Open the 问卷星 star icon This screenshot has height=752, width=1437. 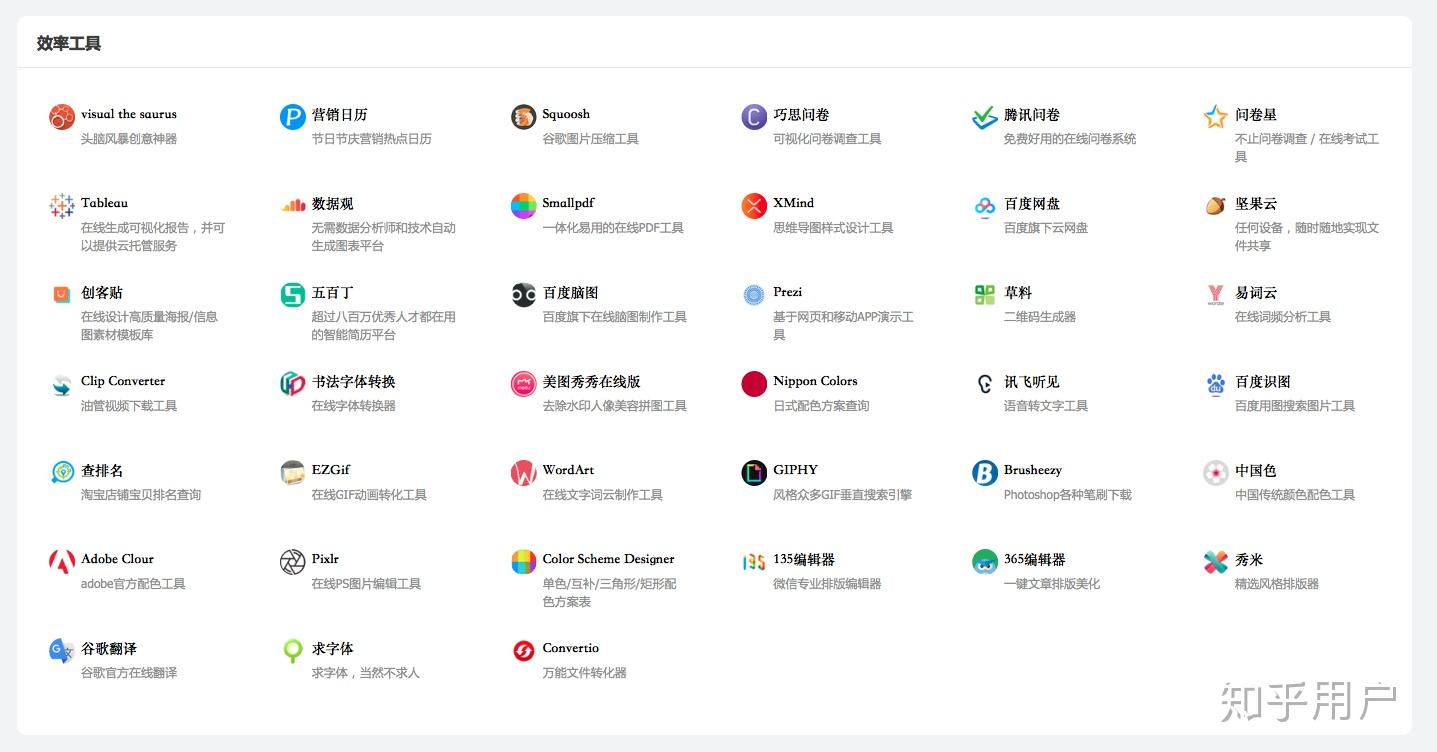click(x=1216, y=117)
